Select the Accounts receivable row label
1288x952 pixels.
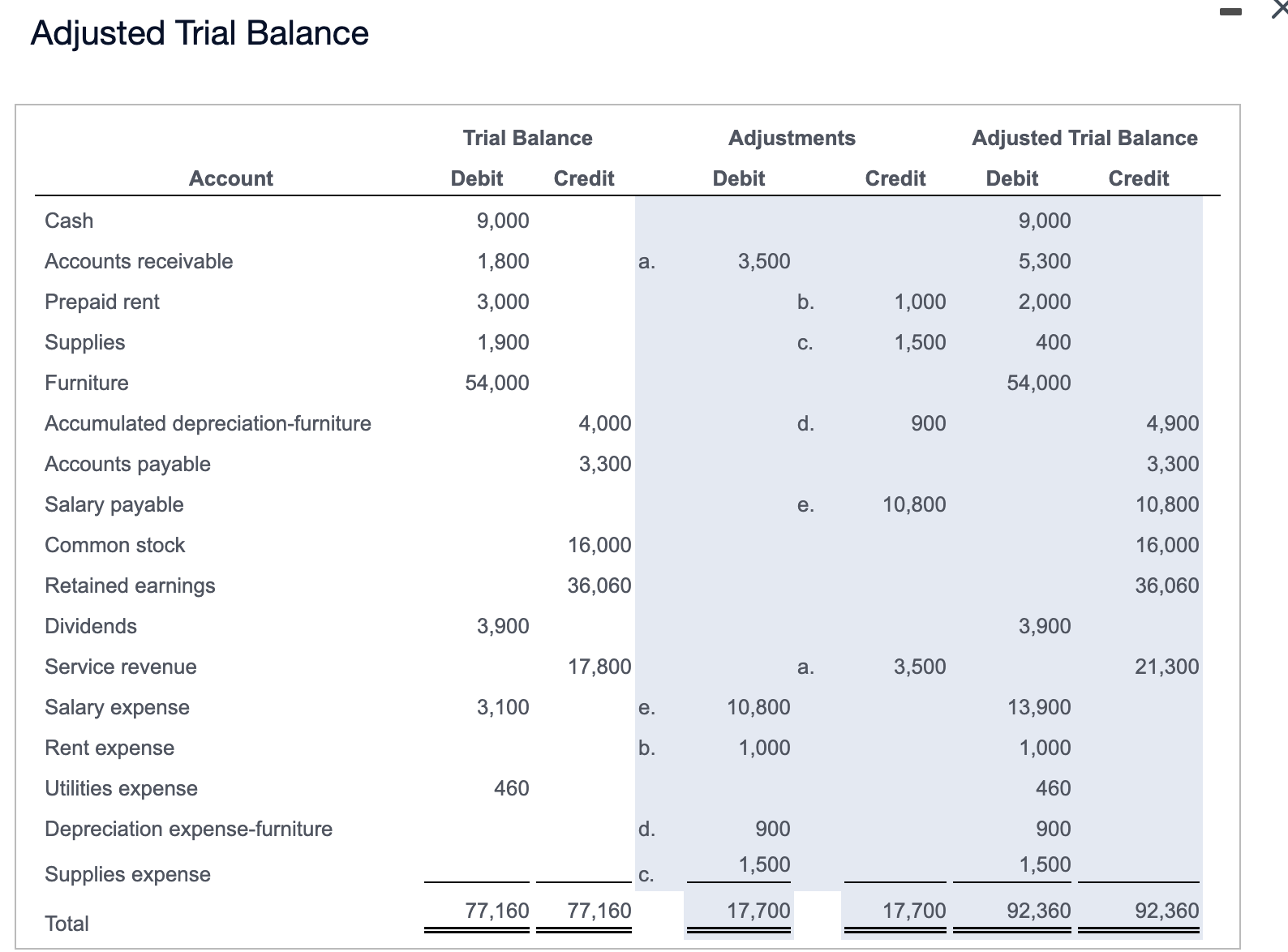pyautogui.click(x=139, y=261)
